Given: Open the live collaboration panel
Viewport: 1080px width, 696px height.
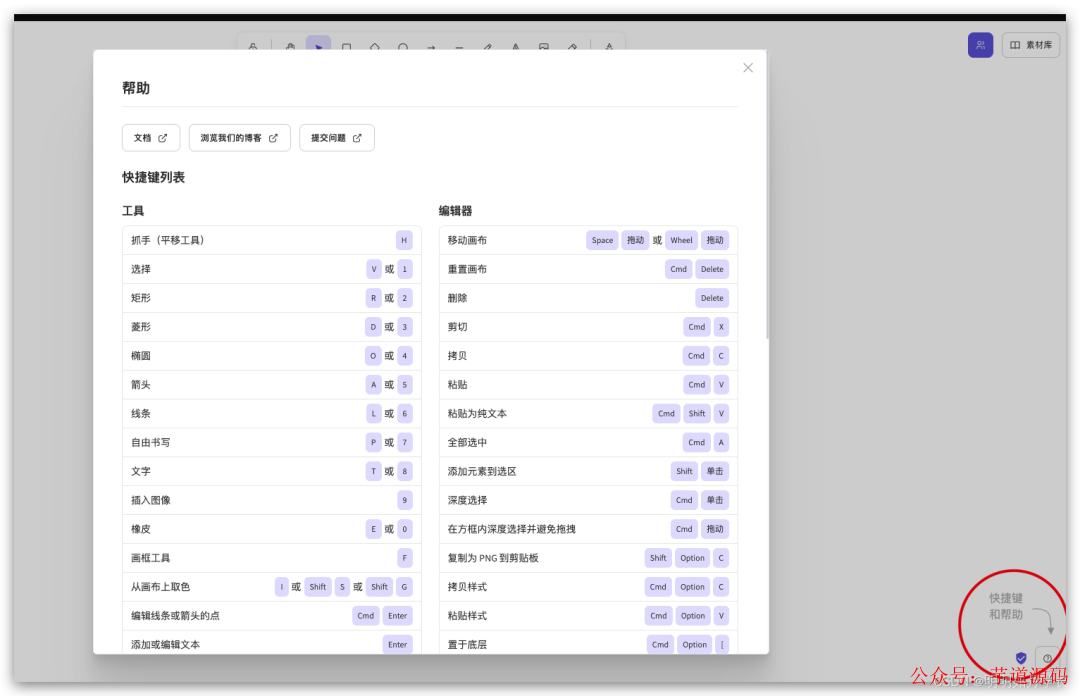Looking at the screenshot, I should [x=980, y=45].
